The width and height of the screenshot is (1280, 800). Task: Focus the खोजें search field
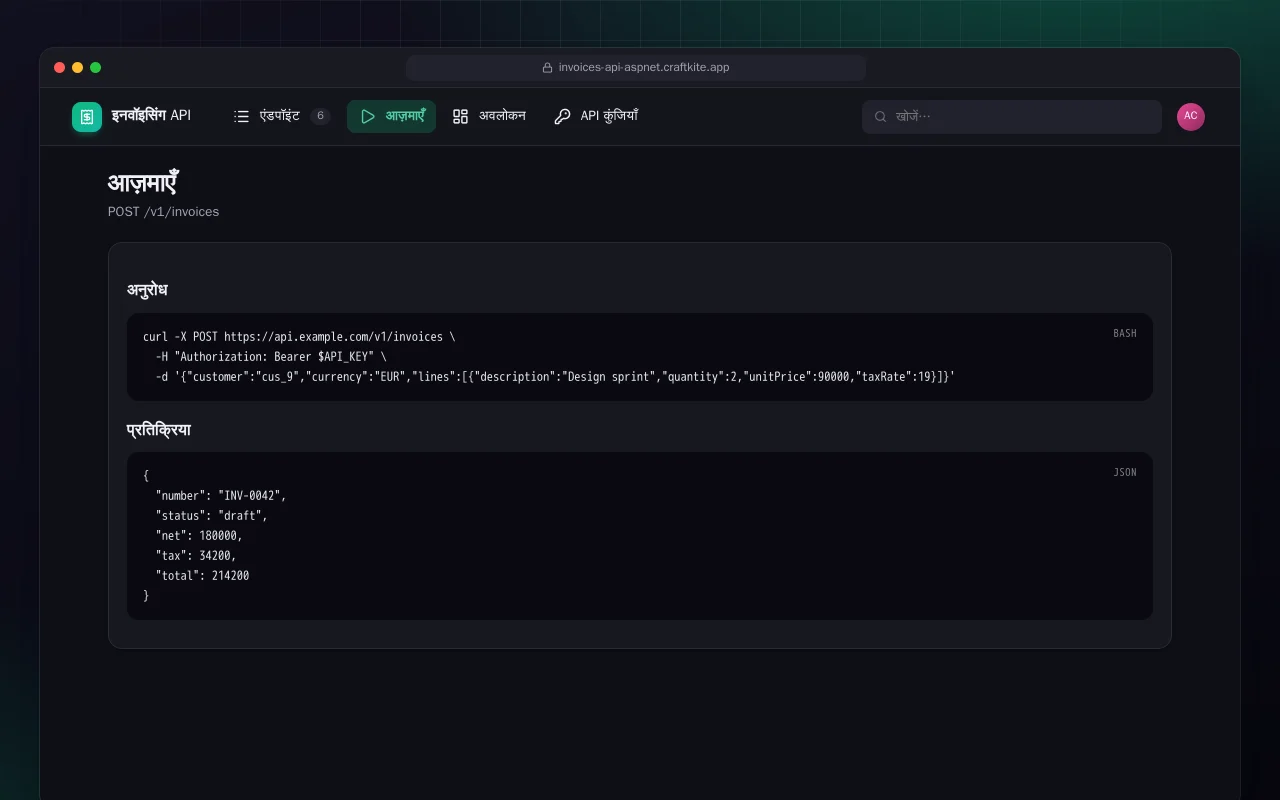[1012, 116]
